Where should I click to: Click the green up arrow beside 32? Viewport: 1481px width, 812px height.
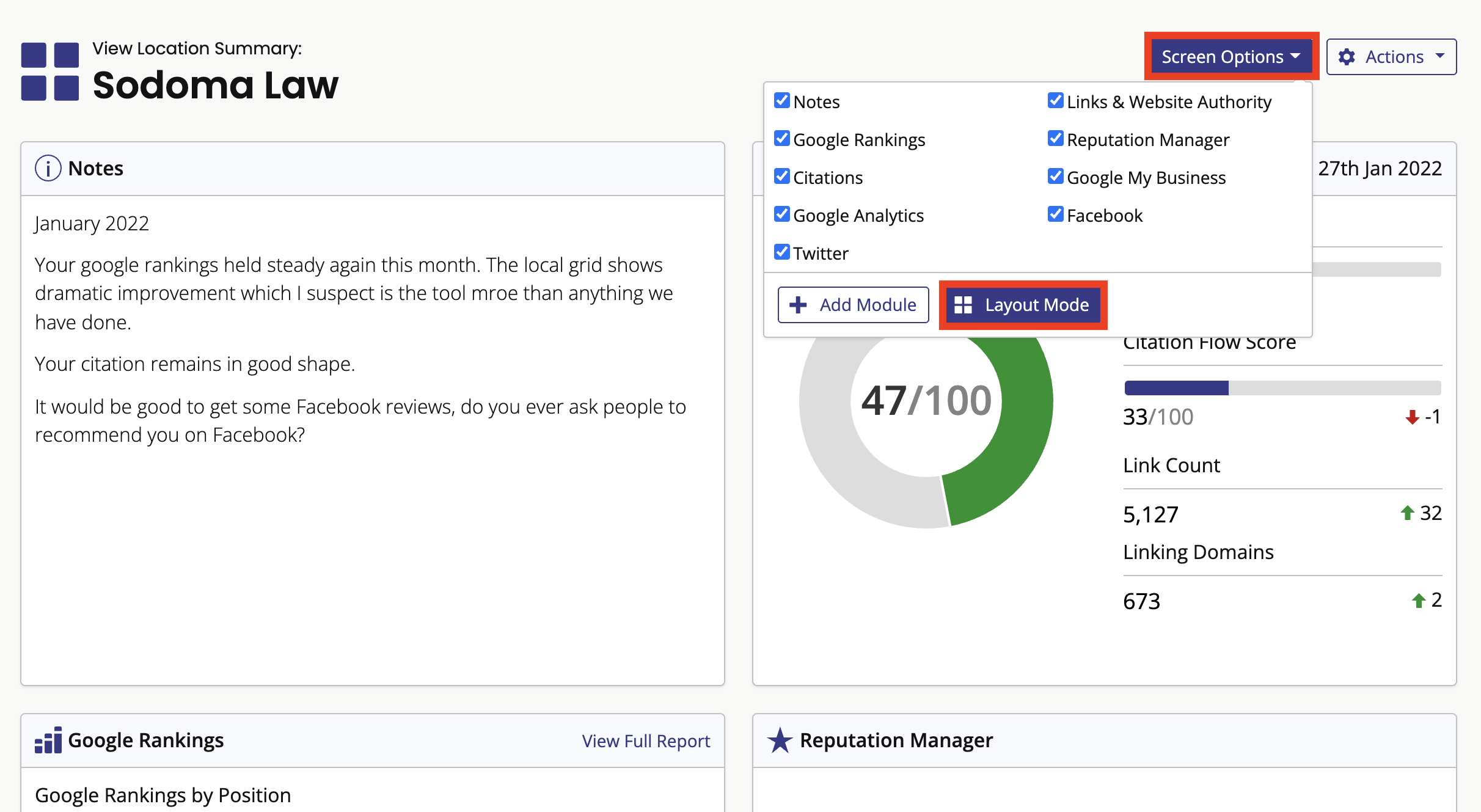[1407, 513]
